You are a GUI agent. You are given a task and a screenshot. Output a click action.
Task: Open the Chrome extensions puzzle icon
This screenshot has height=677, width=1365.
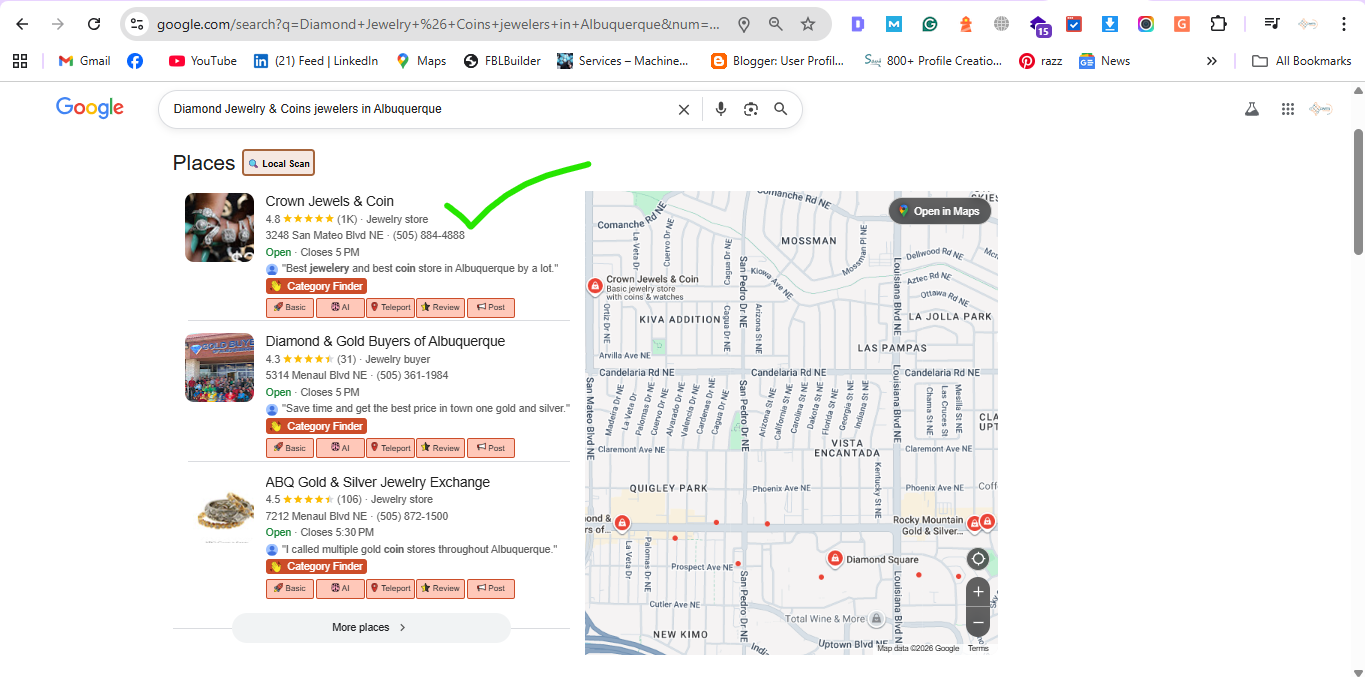click(x=1218, y=24)
